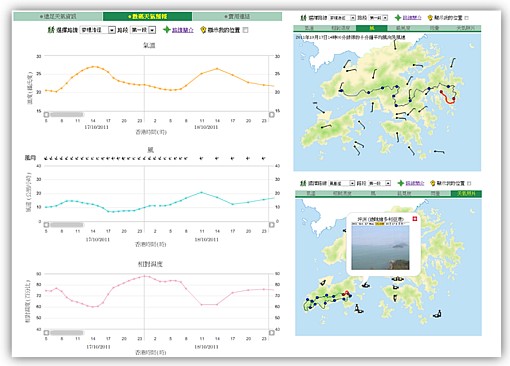
Task: Click the yellow location pin icon in the left toolbar
Action: [x=203, y=30]
